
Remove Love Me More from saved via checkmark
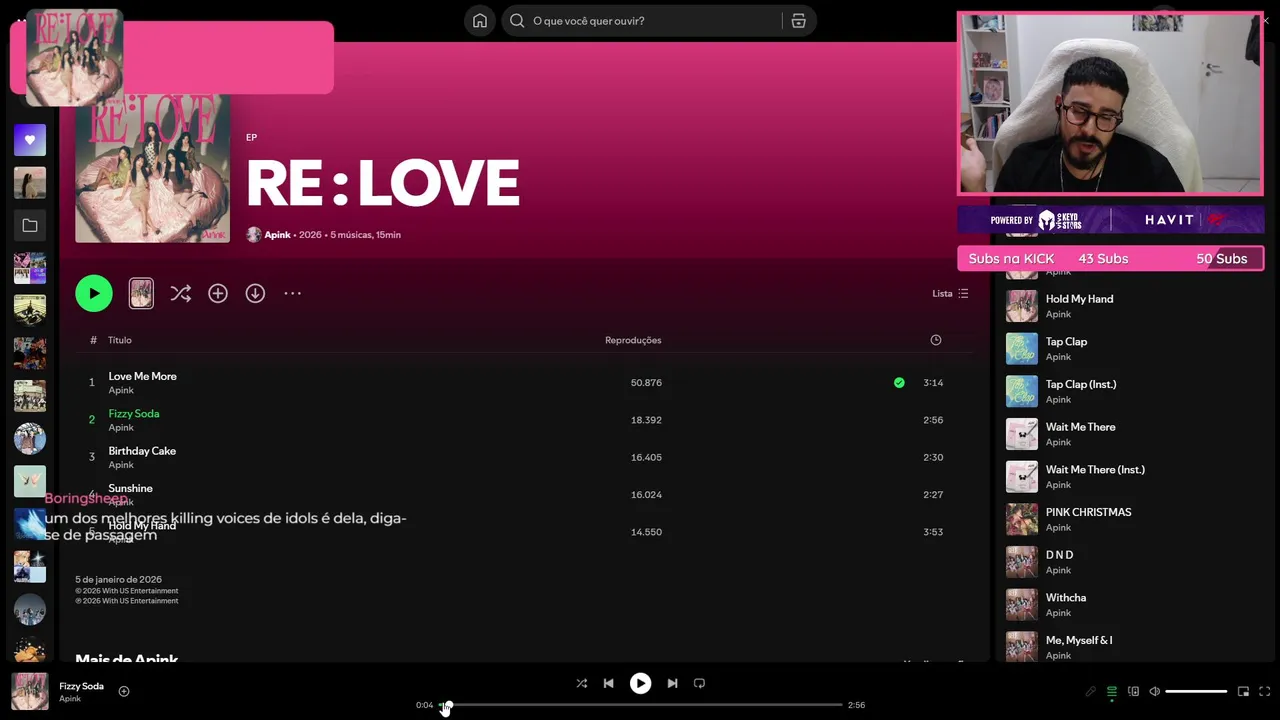899,382
